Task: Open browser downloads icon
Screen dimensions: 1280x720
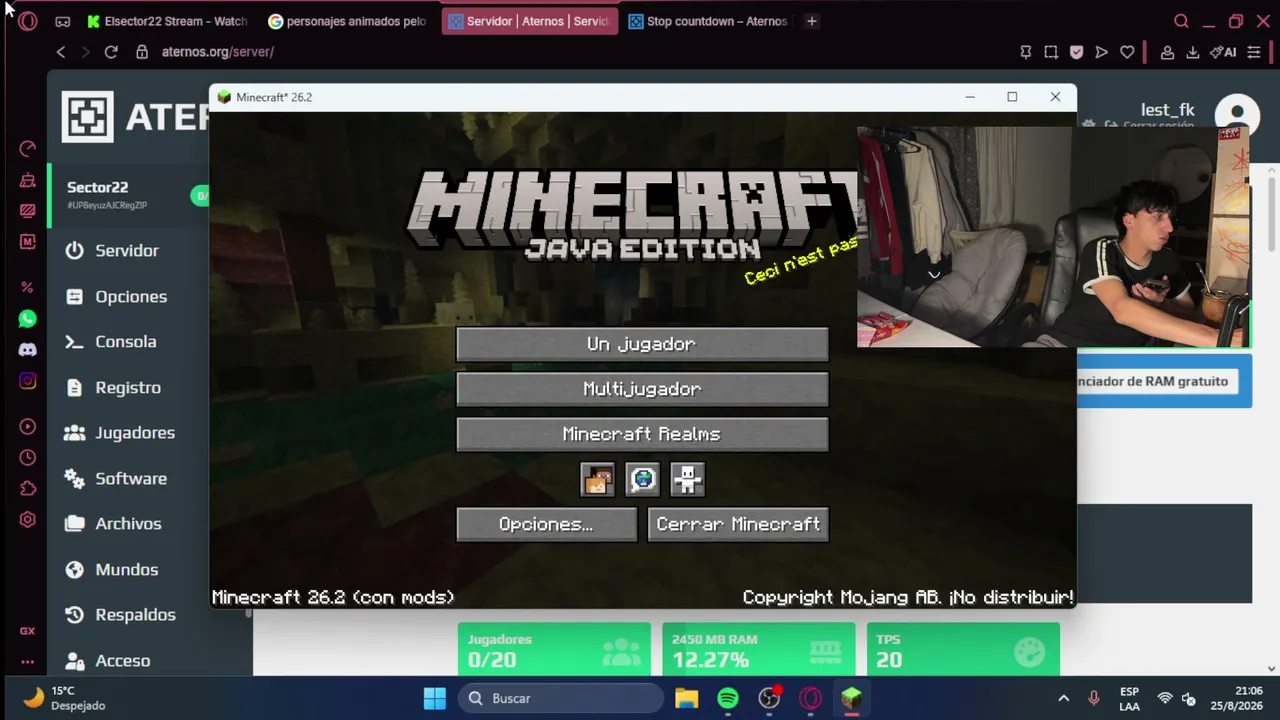Action: (x=1193, y=52)
